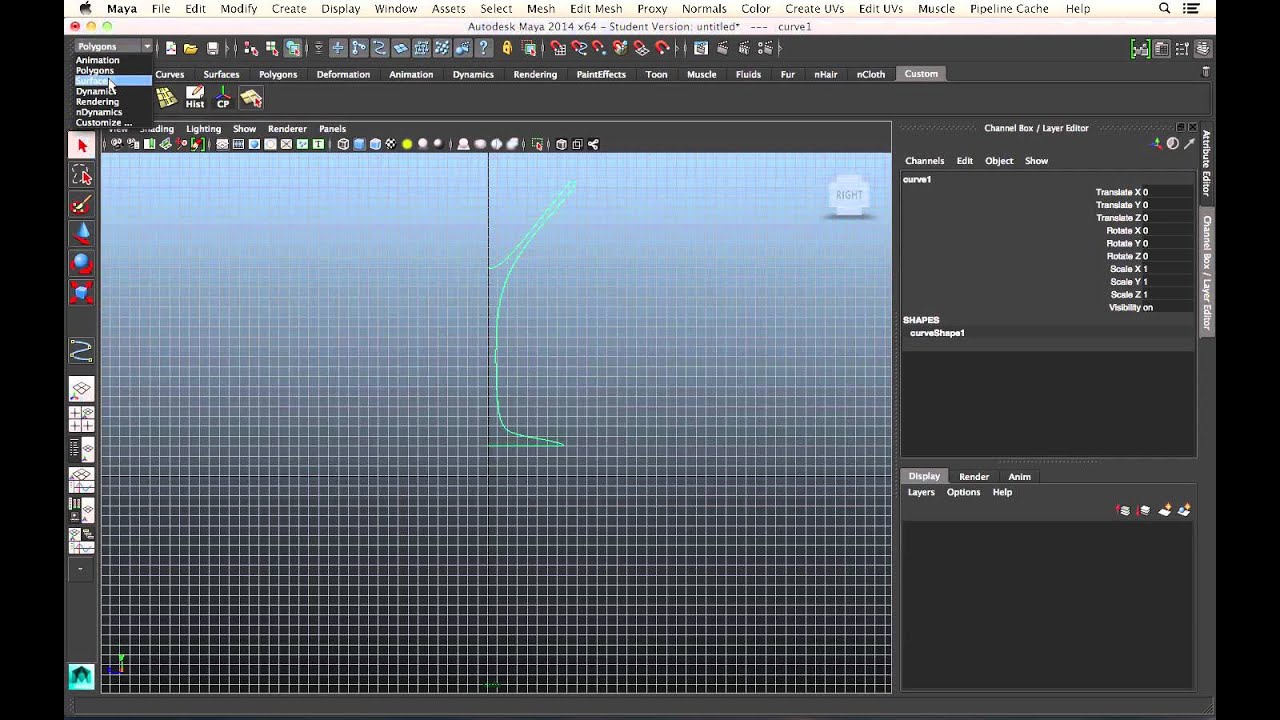
Task: Click the viewport Select Camera icon
Action: 117,144
